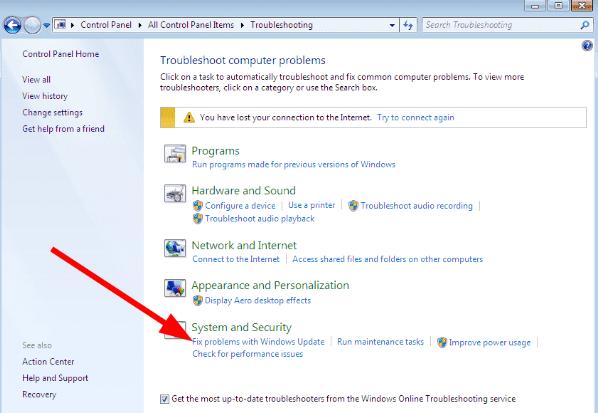Click Try to connect again link
598x413 pixels.
pyautogui.click(x=416, y=117)
